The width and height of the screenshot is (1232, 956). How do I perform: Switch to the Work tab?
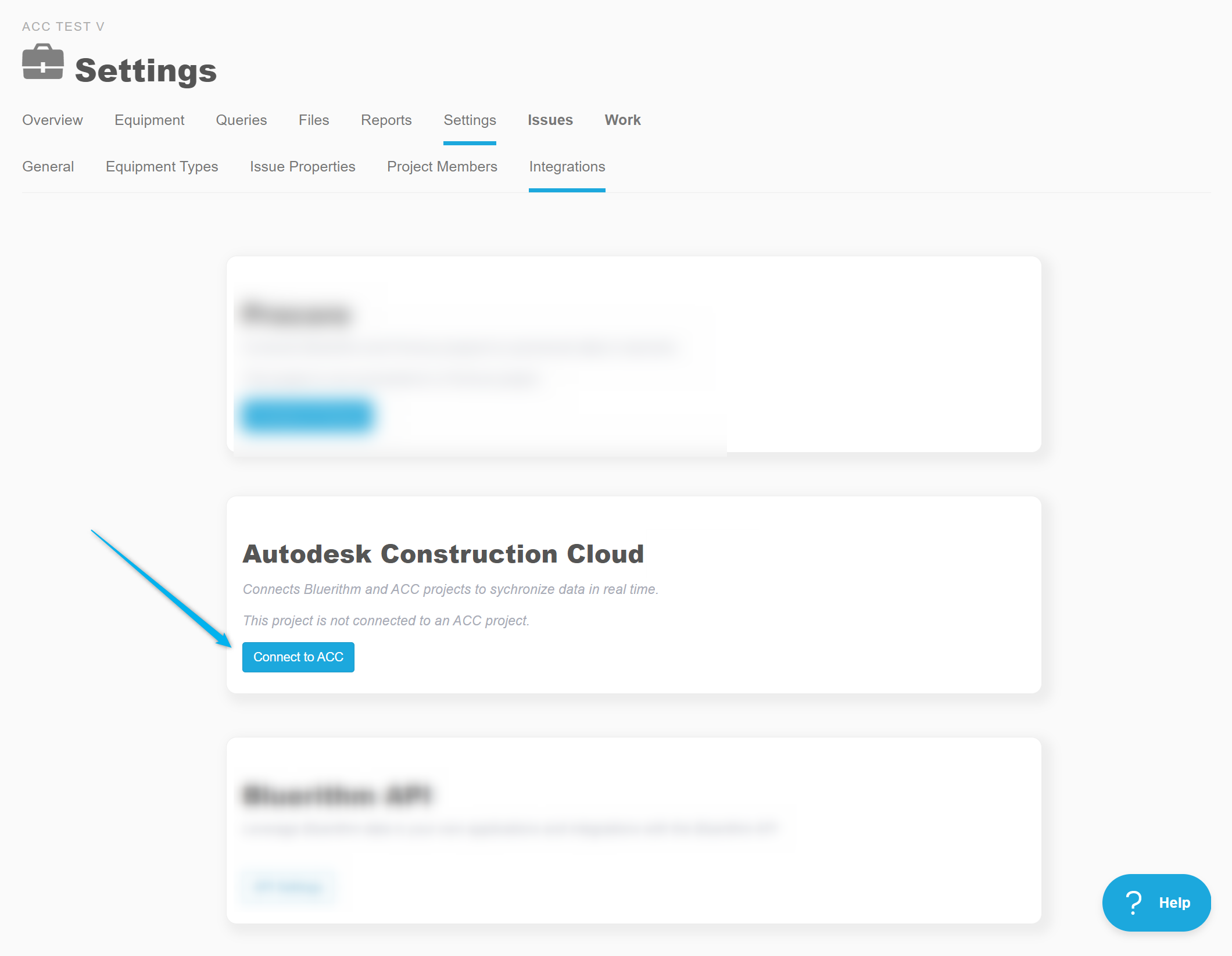click(622, 120)
